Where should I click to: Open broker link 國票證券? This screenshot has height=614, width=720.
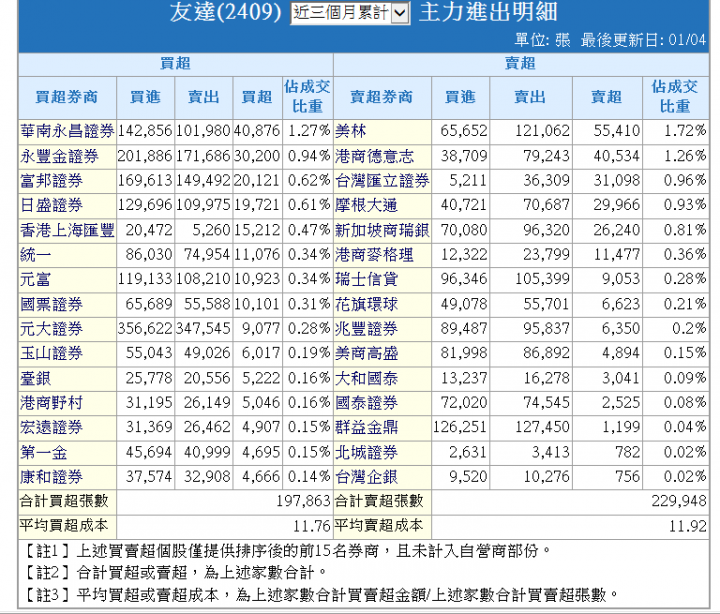coord(51,304)
